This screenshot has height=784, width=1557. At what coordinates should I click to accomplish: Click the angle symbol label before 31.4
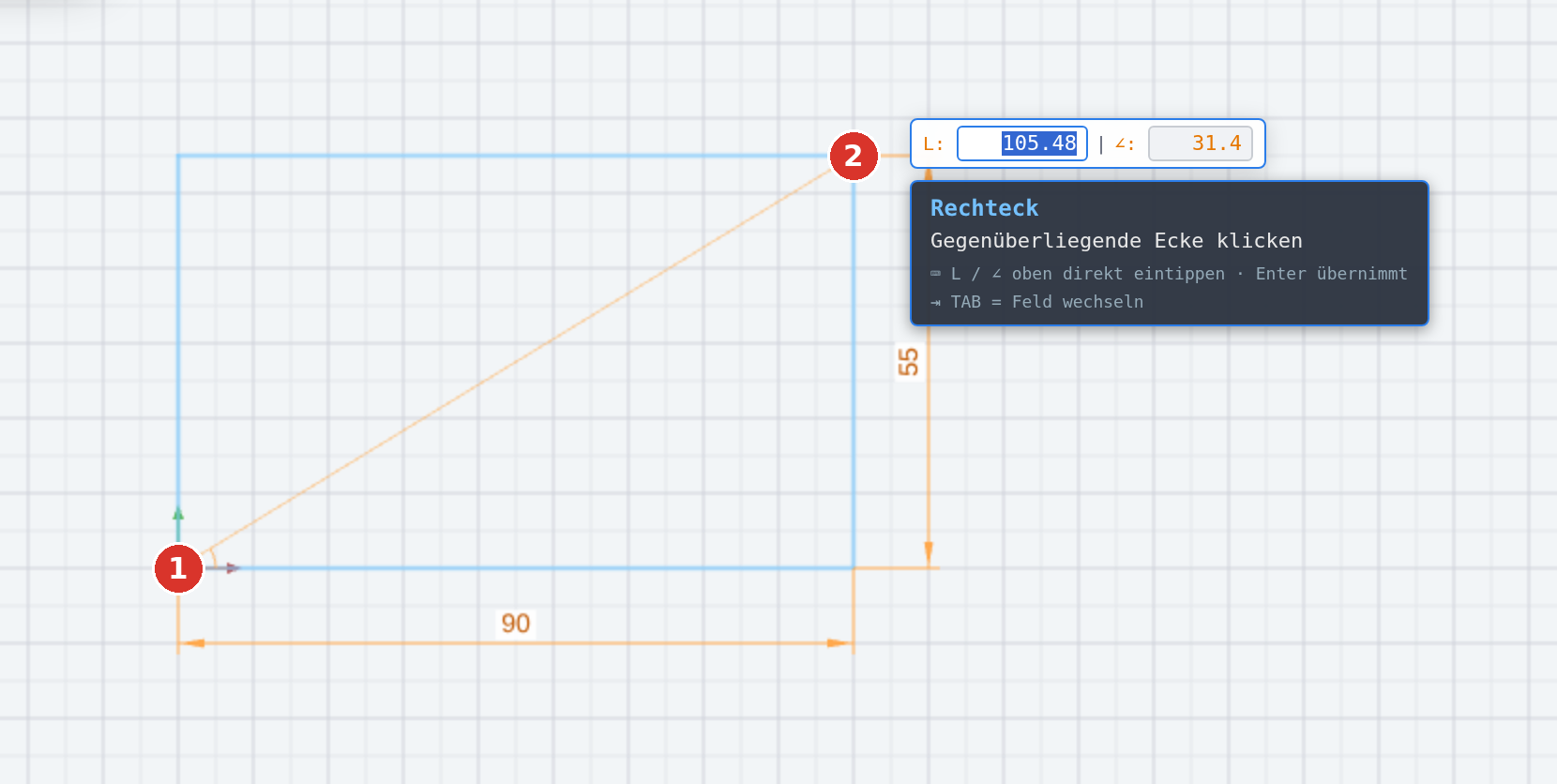pyautogui.click(x=1125, y=144)
